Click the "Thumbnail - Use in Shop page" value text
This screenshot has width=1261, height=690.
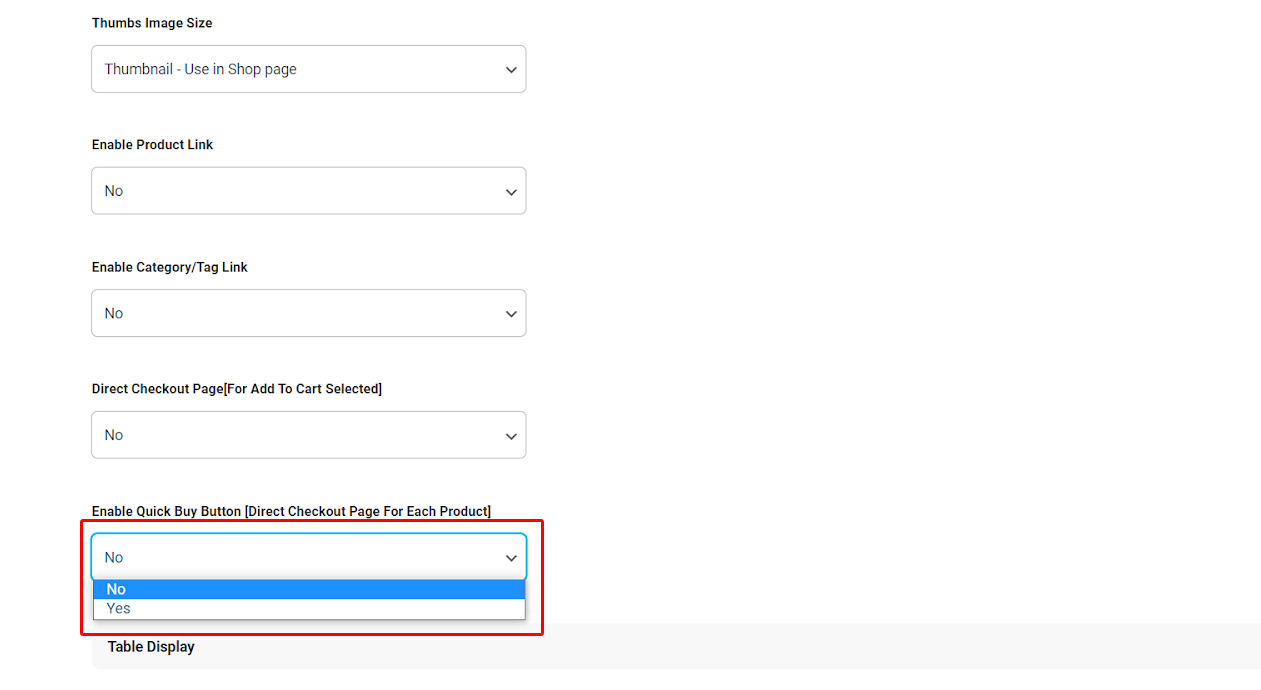click(200, 69)
